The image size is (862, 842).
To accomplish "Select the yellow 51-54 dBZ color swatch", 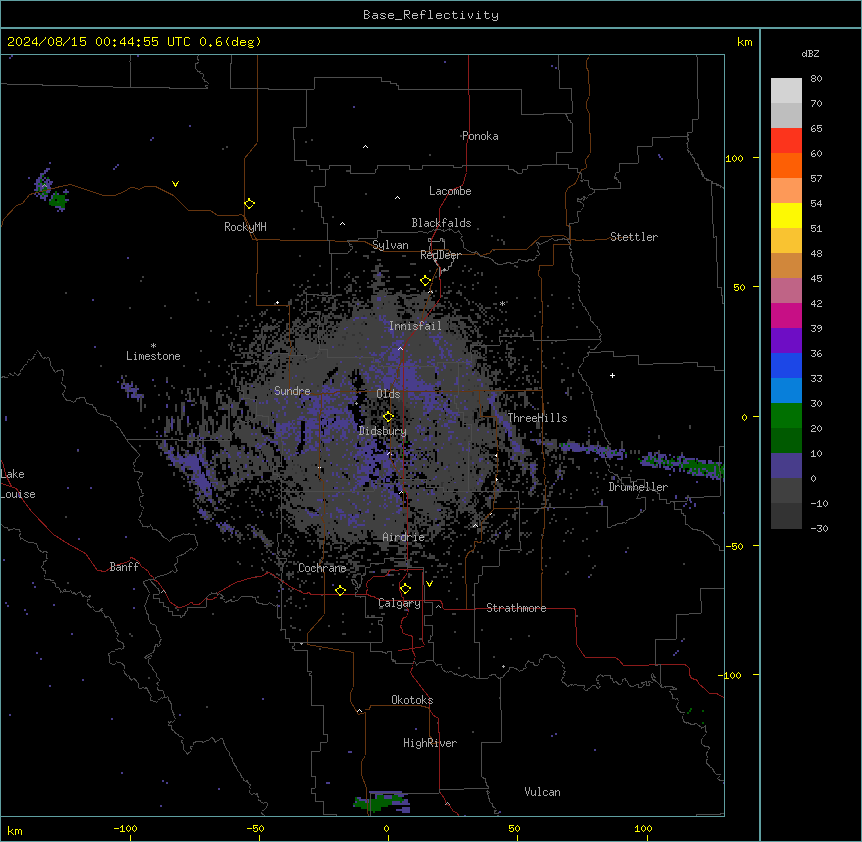I will click(786, 215).
